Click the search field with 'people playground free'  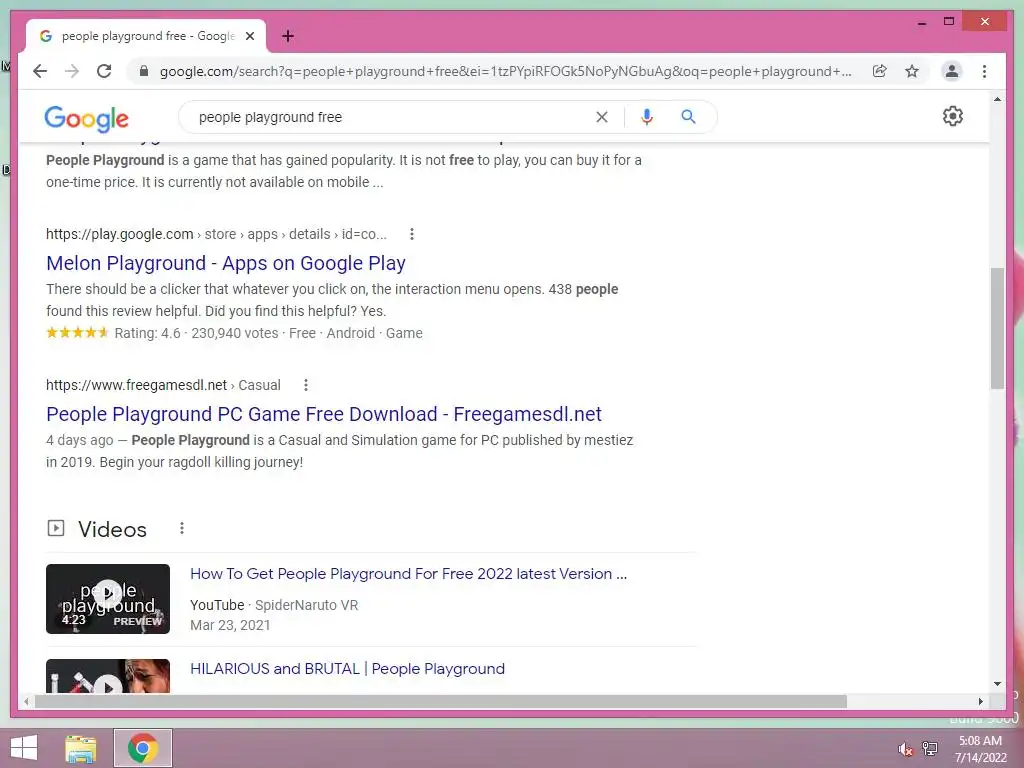(392, 117)
